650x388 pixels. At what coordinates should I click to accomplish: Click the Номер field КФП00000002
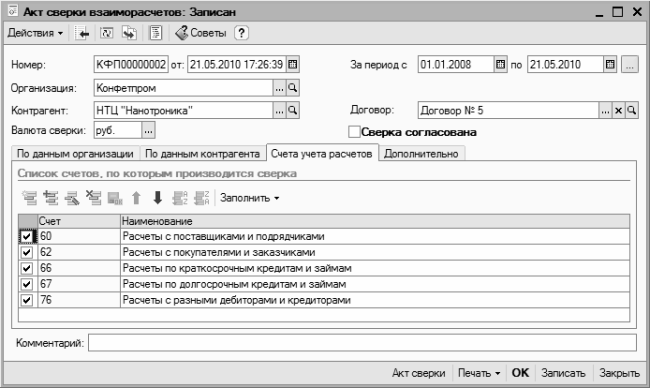tap(131, 64)
